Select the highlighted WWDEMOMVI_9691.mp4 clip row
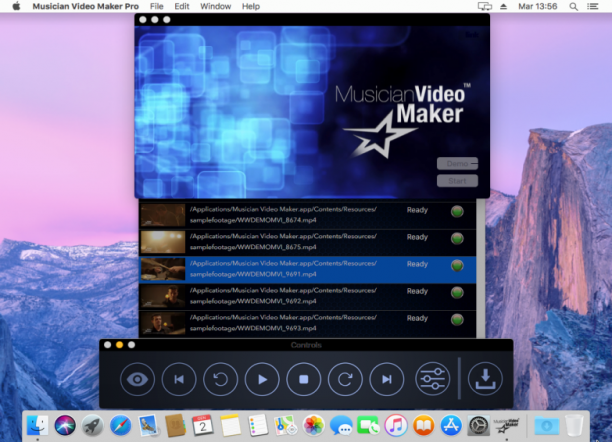 pyautogui.click(x=308, y=269)
